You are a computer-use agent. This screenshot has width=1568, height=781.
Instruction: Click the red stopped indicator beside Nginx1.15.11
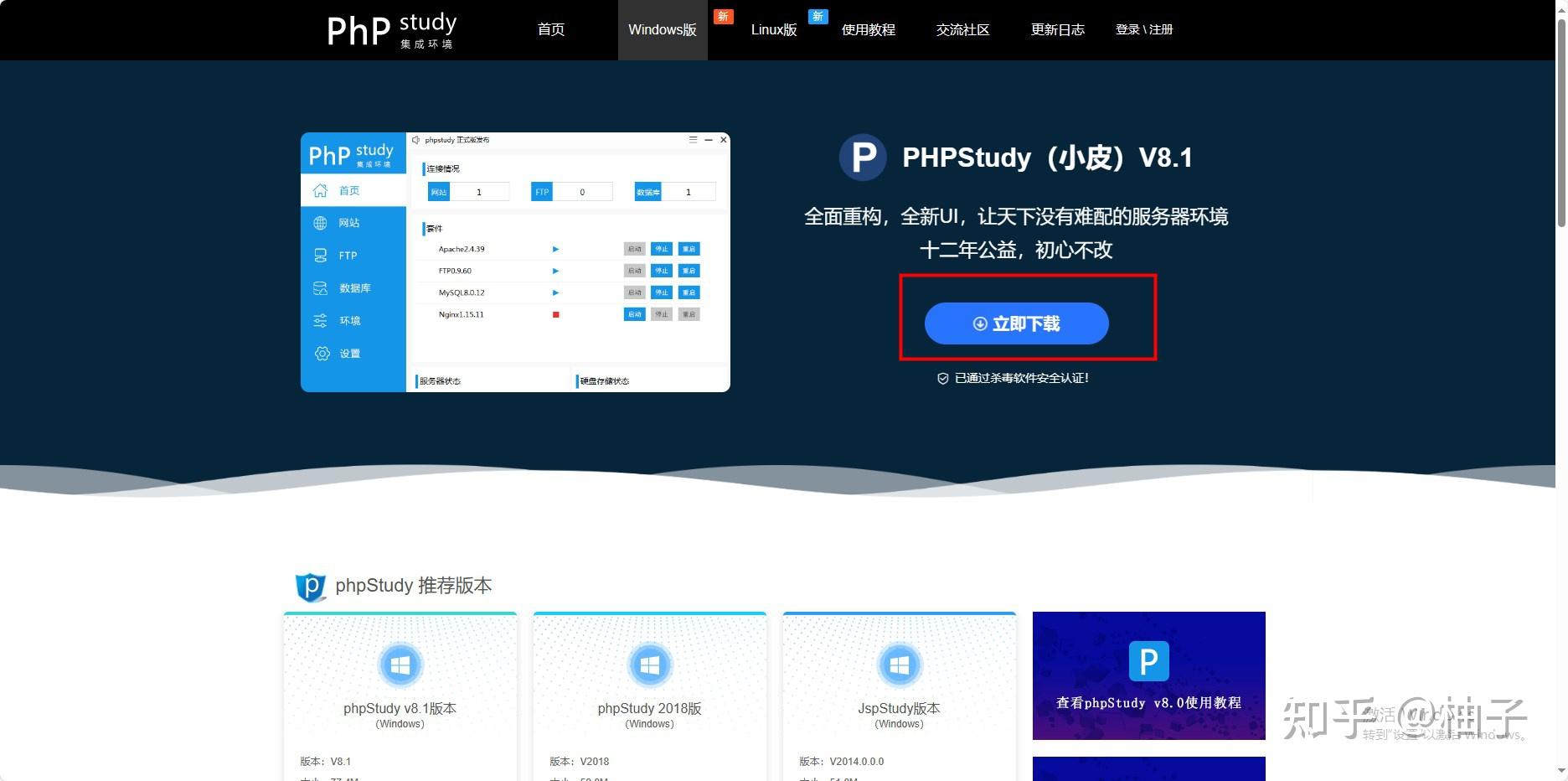[x=554, y=314]
